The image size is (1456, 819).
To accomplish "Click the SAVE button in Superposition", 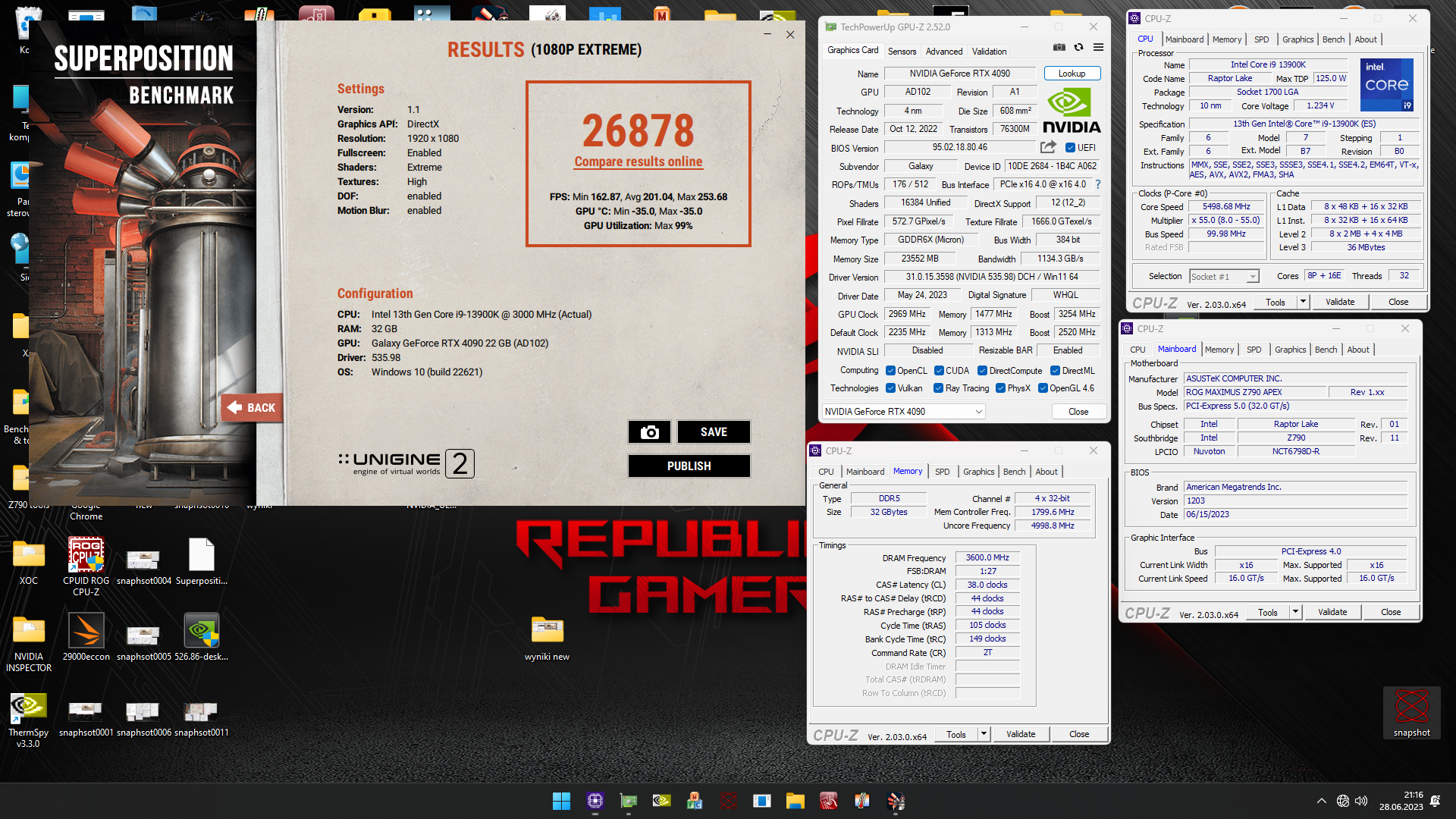I will (714, 431).
